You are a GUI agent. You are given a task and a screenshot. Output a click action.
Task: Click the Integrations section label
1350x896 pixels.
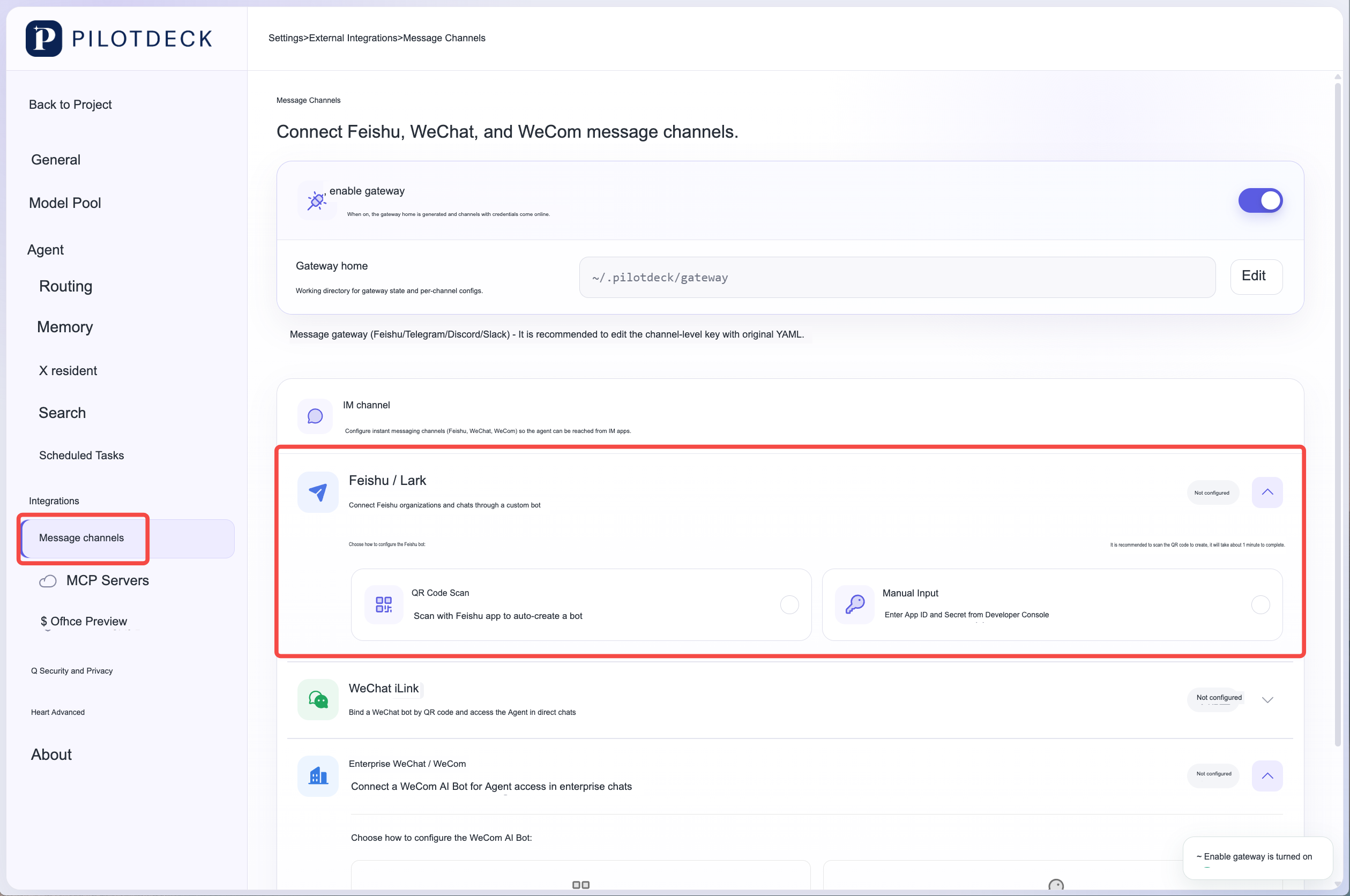(54, 501)
